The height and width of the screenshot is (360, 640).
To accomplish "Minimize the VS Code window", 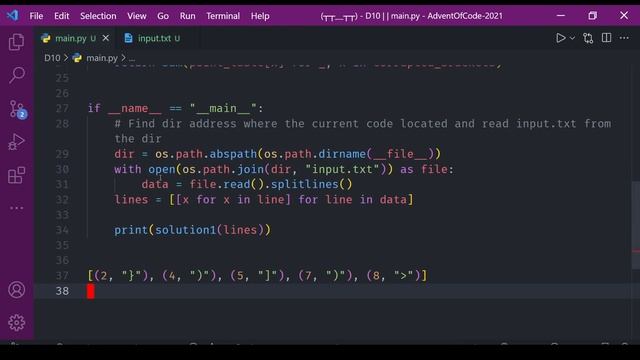I will (561, 16).
